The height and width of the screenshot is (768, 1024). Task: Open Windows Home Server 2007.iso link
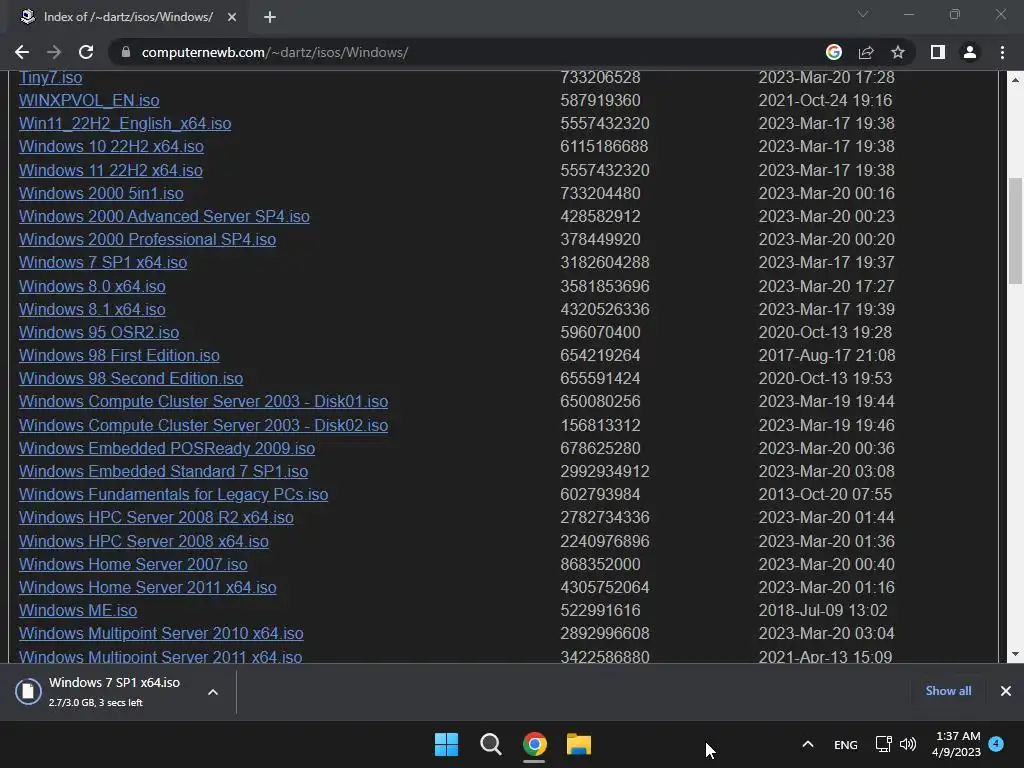pos(133,564)
